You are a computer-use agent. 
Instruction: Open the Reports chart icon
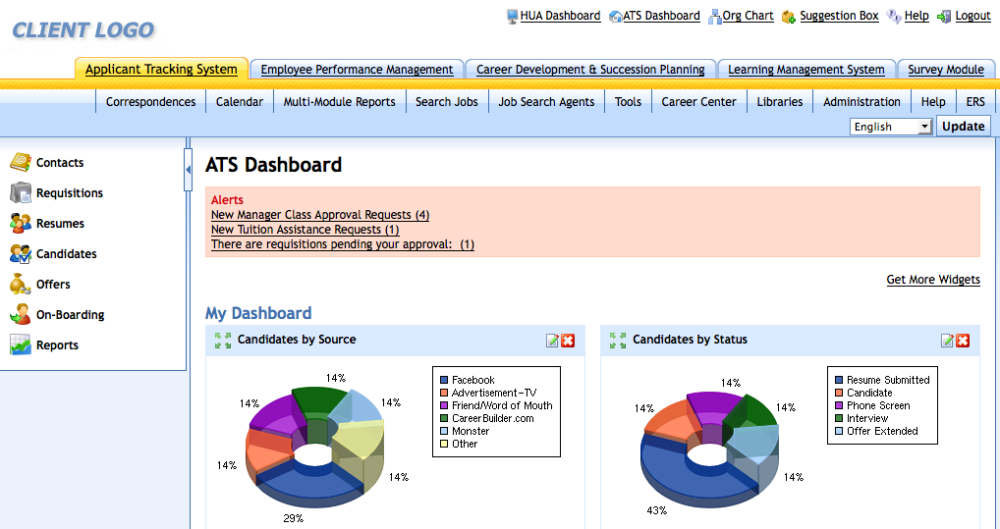pos(20,345)
